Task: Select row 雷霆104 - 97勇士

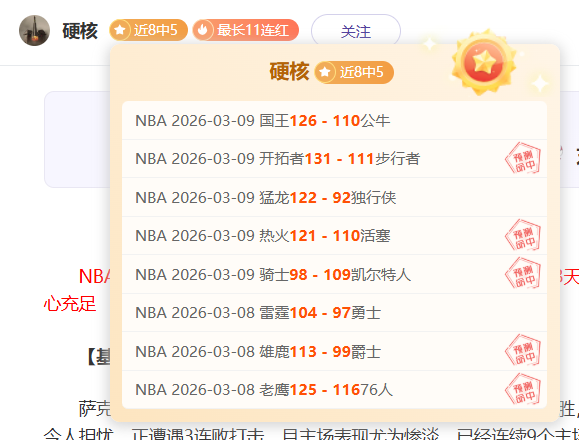Action: (335, 313)
